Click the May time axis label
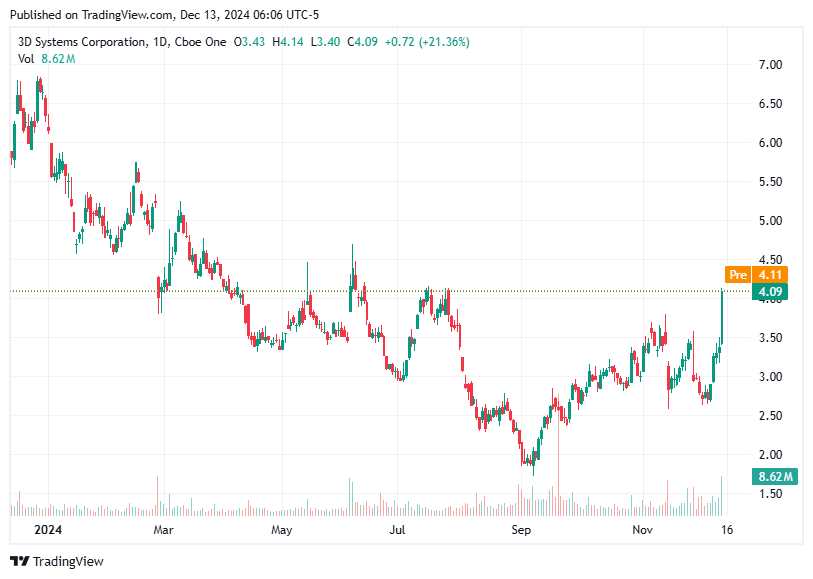The width and height of the screenshot is (813, 579). (x=282, y=530)
